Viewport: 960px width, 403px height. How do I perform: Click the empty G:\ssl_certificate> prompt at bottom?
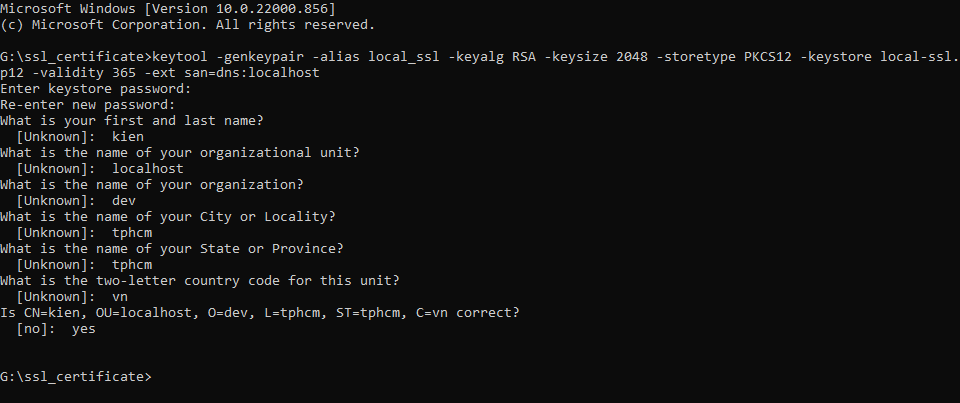(x=76, y=376)
